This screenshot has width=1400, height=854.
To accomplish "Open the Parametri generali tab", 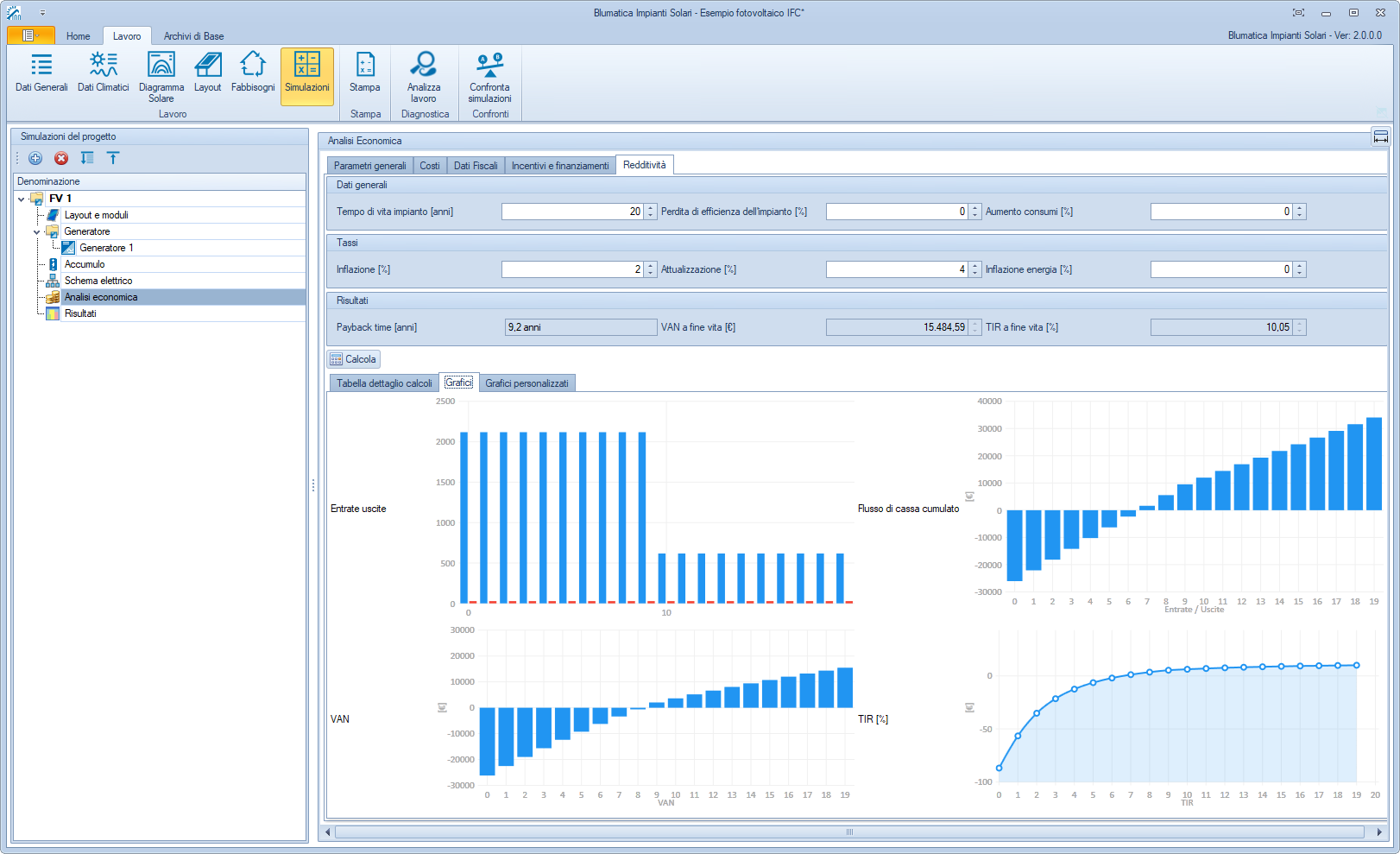I will (x=370, y=166).
